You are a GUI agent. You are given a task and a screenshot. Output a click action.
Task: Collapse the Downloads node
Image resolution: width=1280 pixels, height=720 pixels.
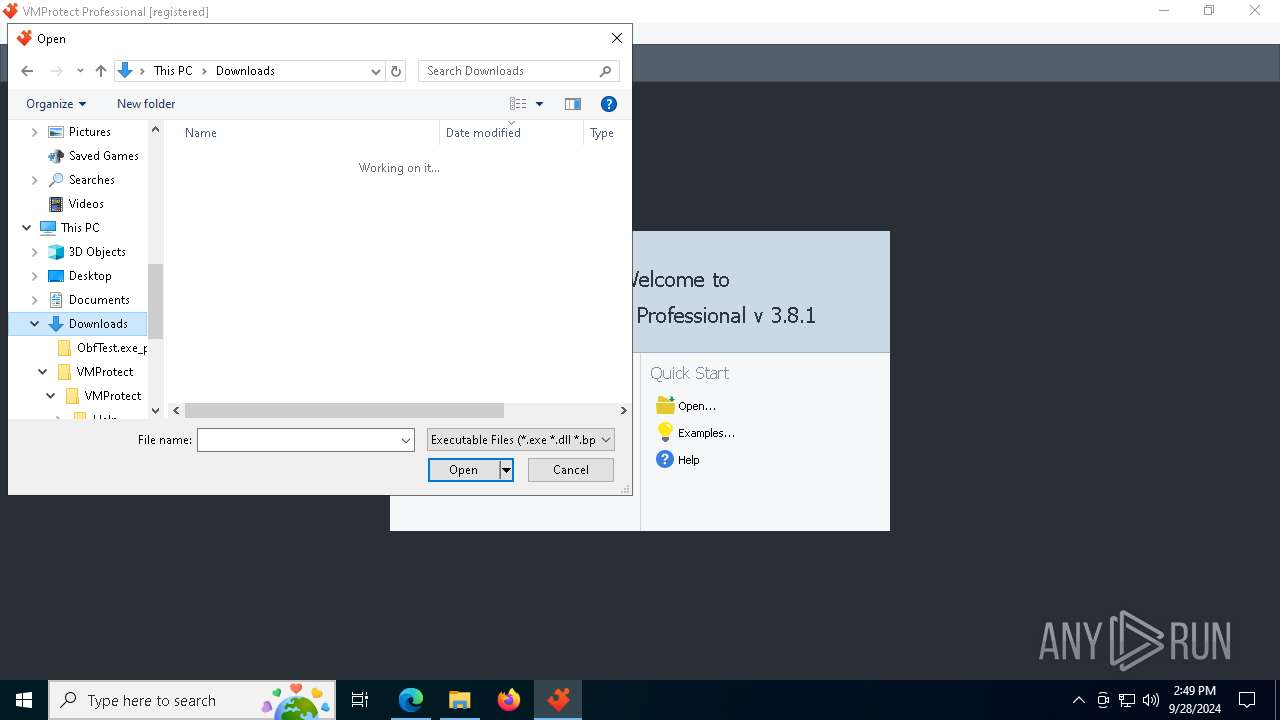35,324
